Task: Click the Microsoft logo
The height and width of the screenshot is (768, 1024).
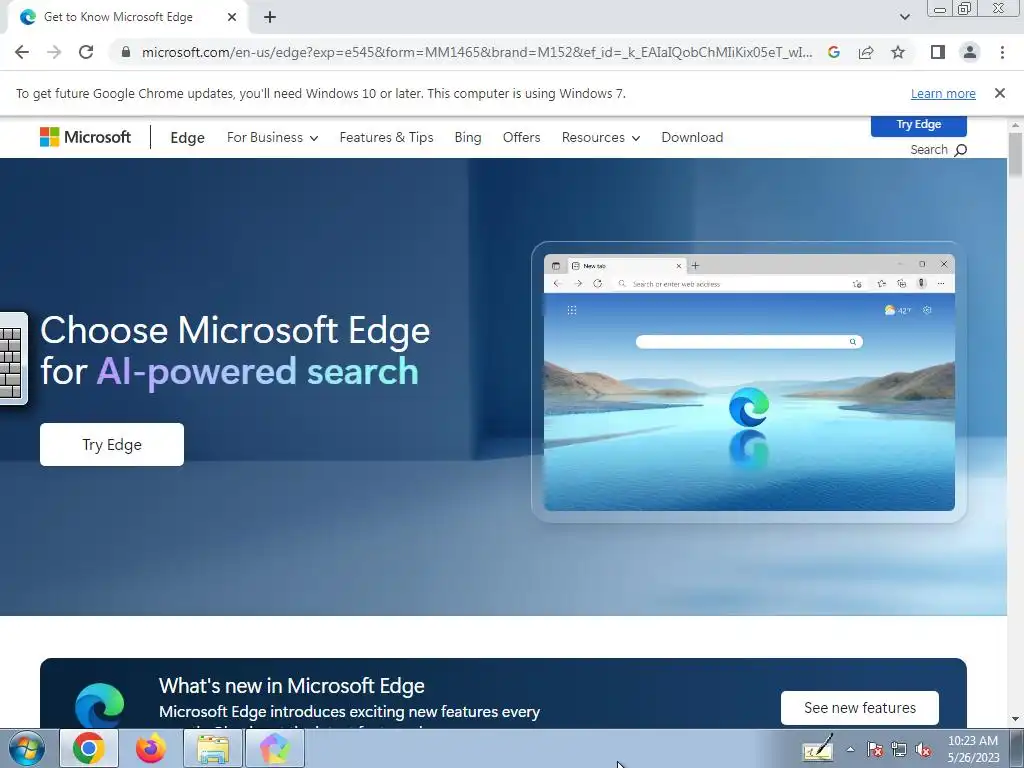Action: (x=86, y=137)
